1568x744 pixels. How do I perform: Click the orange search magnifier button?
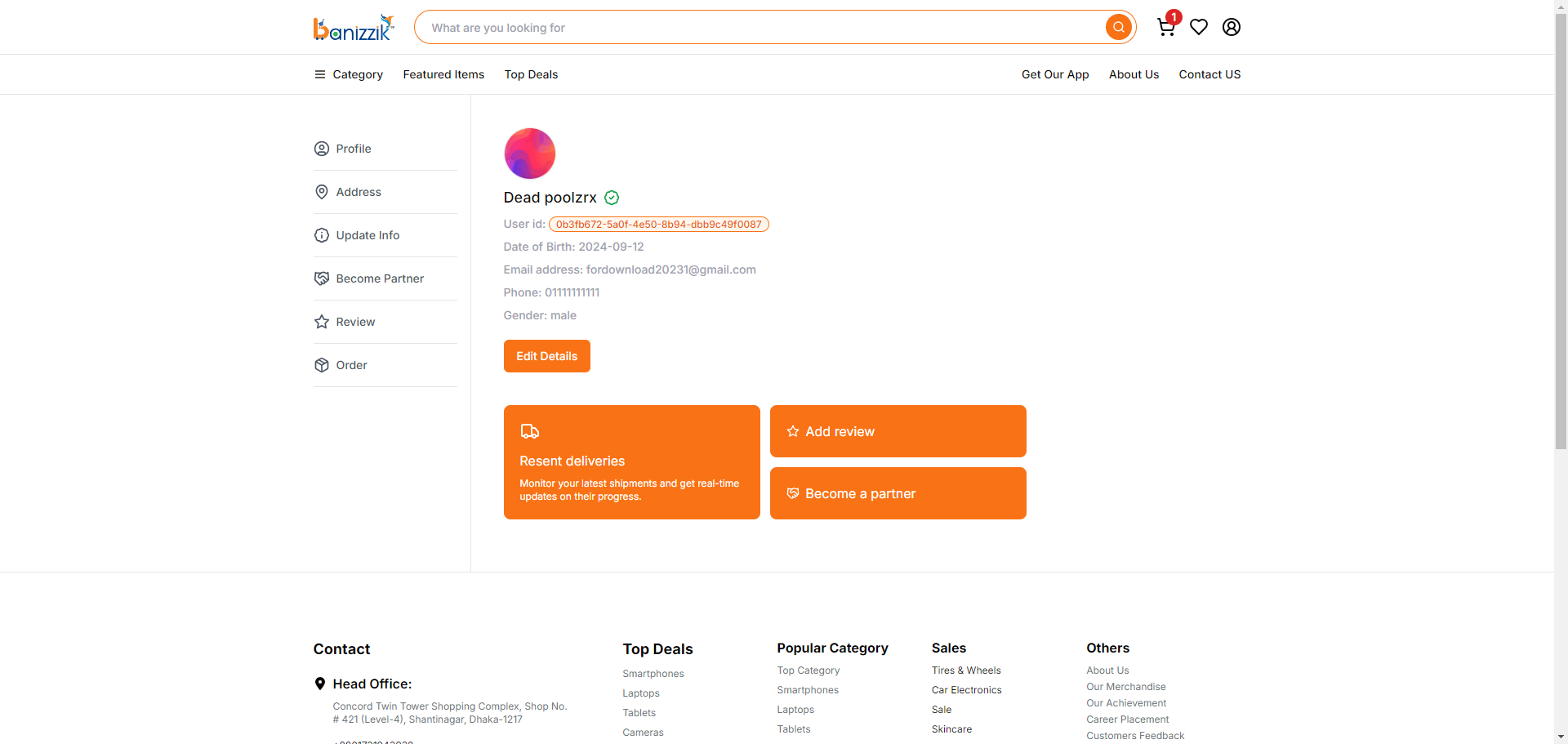click(1119, 27)
